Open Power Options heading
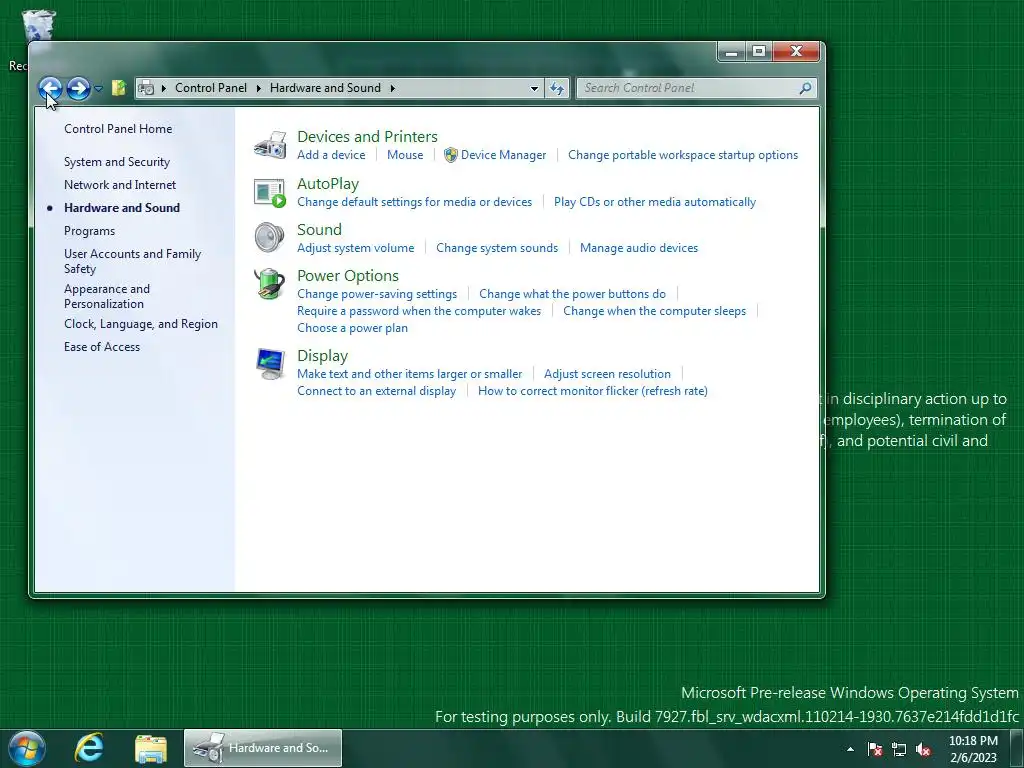This screenshot has height=768, width=1024. pos(348,276)
